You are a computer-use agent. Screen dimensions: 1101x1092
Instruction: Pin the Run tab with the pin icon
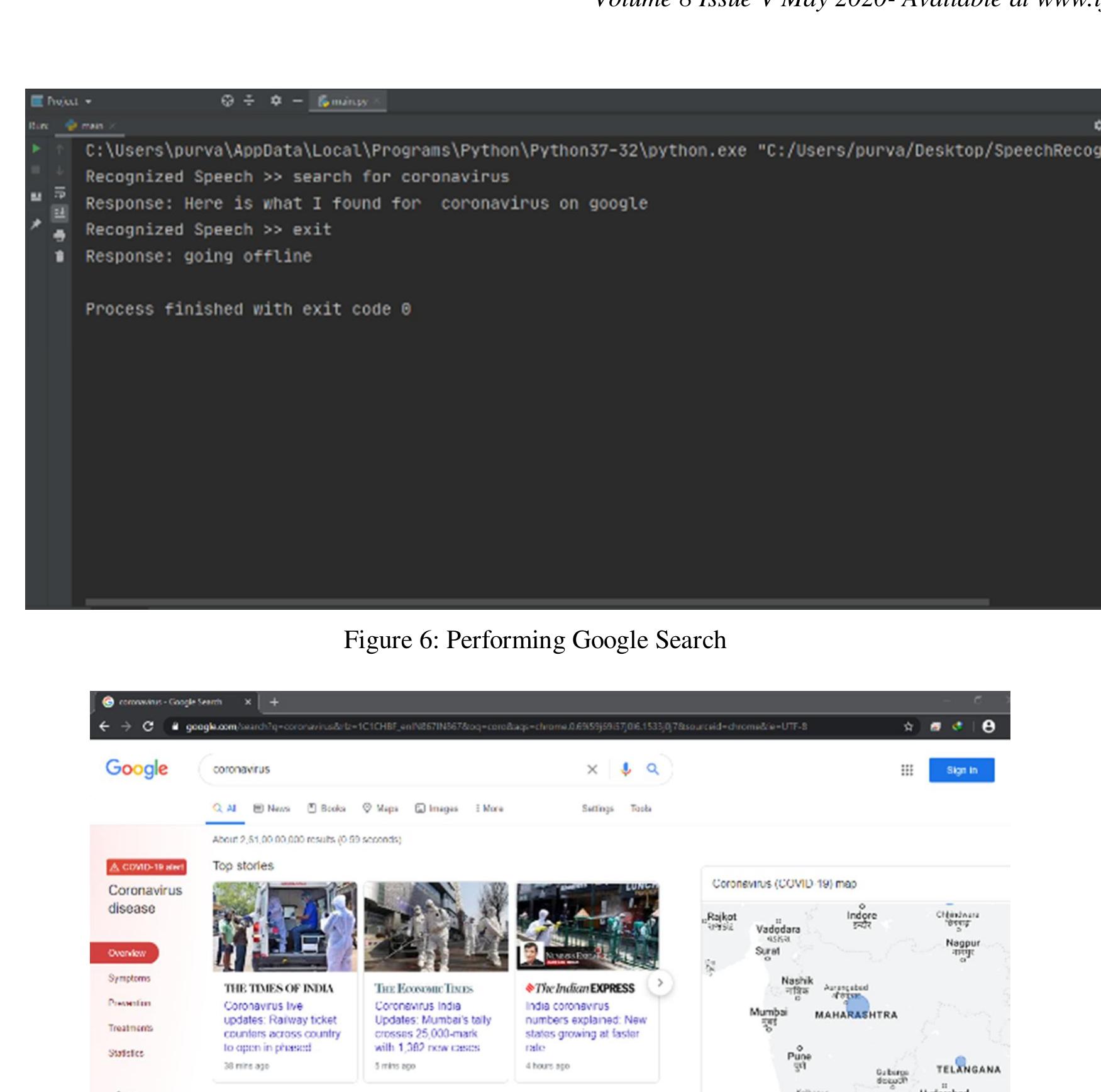coord(36,224)
